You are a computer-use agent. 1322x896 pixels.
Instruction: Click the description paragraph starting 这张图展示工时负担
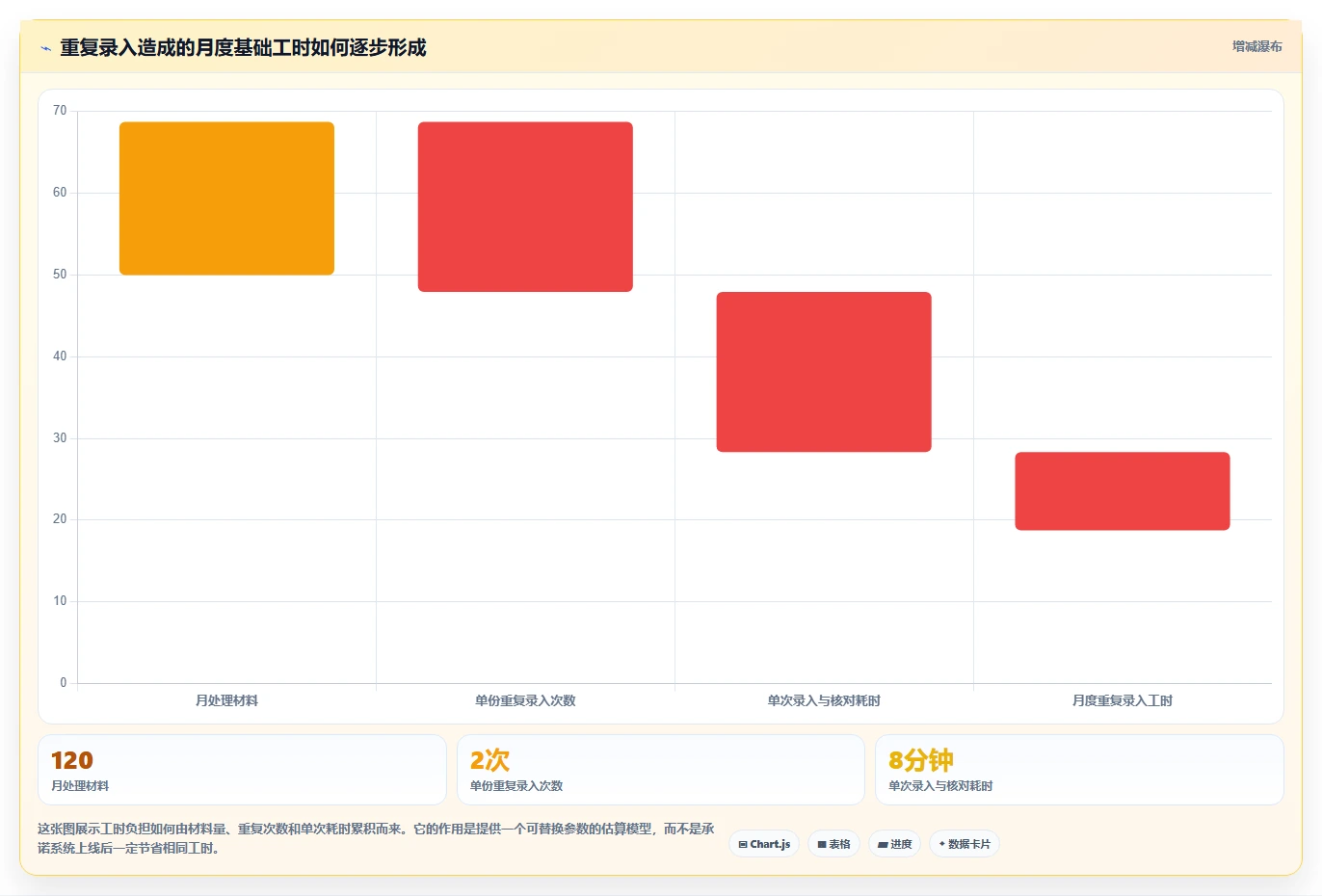pos(376,838)
